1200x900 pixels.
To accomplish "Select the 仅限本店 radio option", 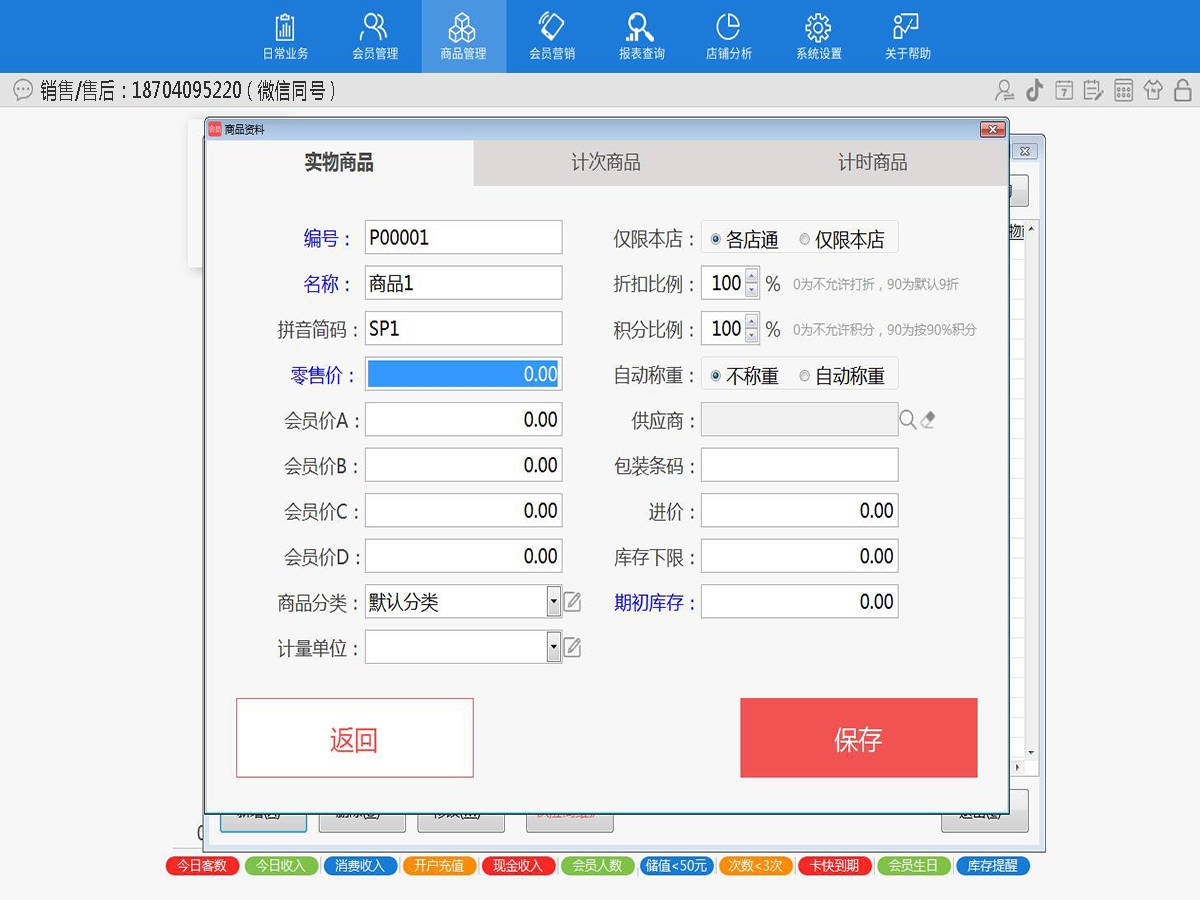I will [804, 238].
